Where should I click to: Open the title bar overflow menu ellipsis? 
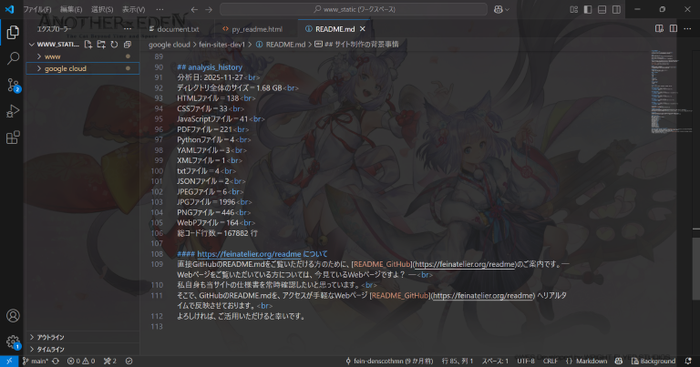159,9
